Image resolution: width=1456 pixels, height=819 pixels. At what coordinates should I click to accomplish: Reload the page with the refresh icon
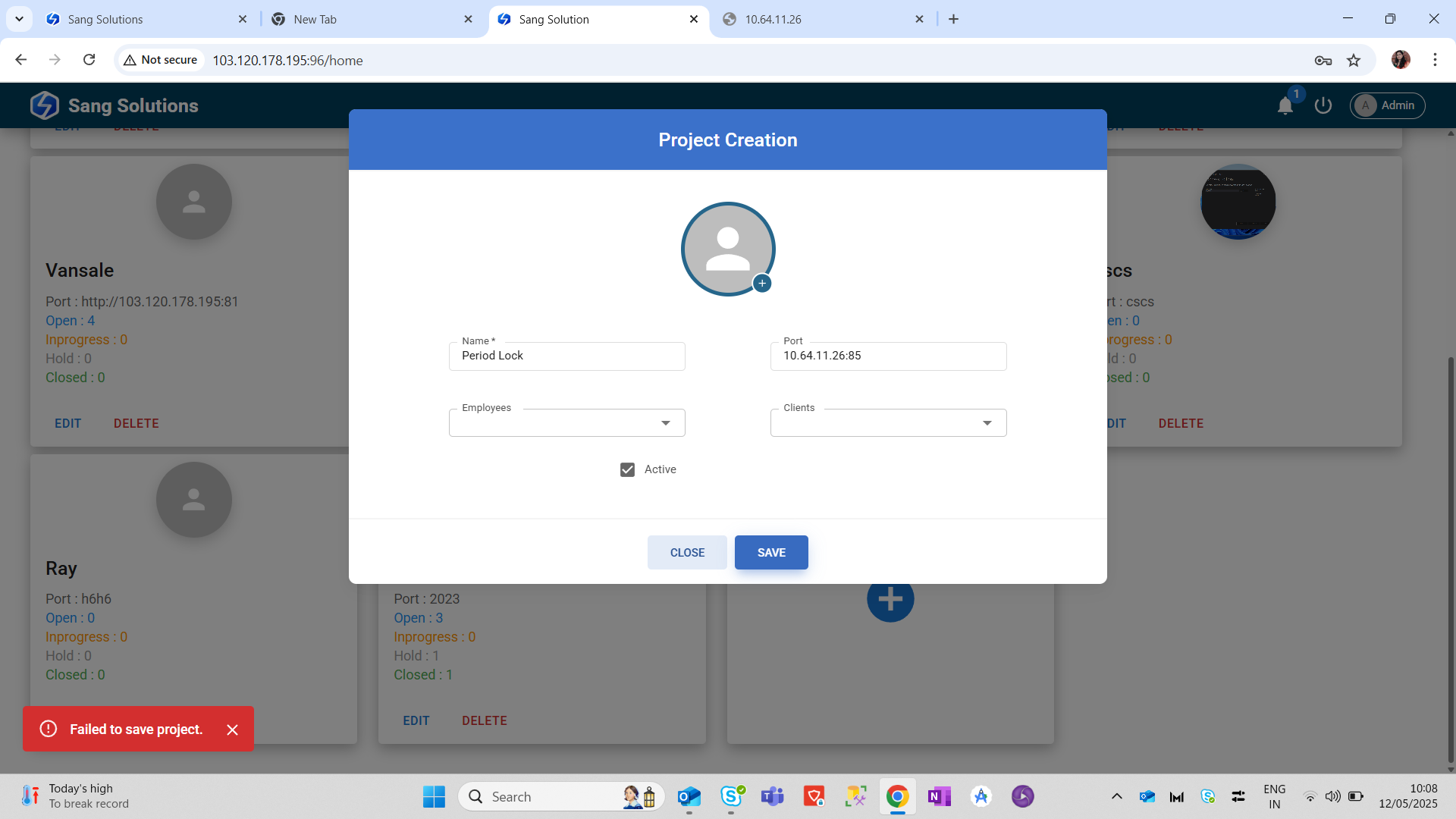89,60
